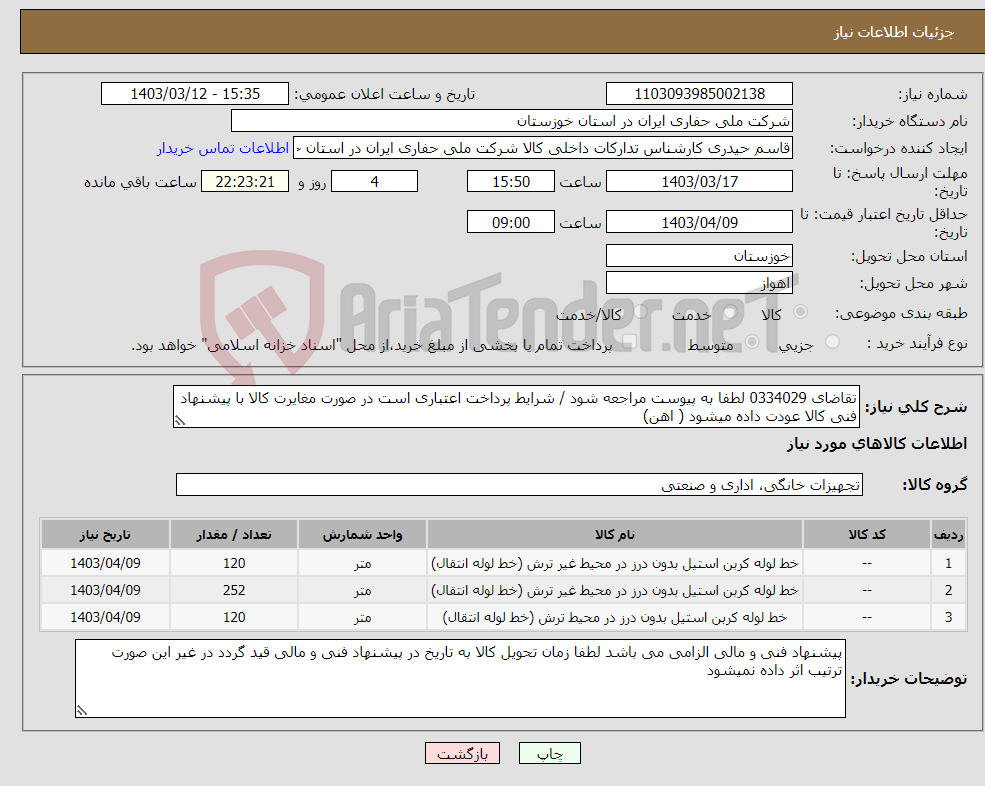Click row 1 product name cell
The width and height of the screenshot is (985, 786).
(614, 564)
